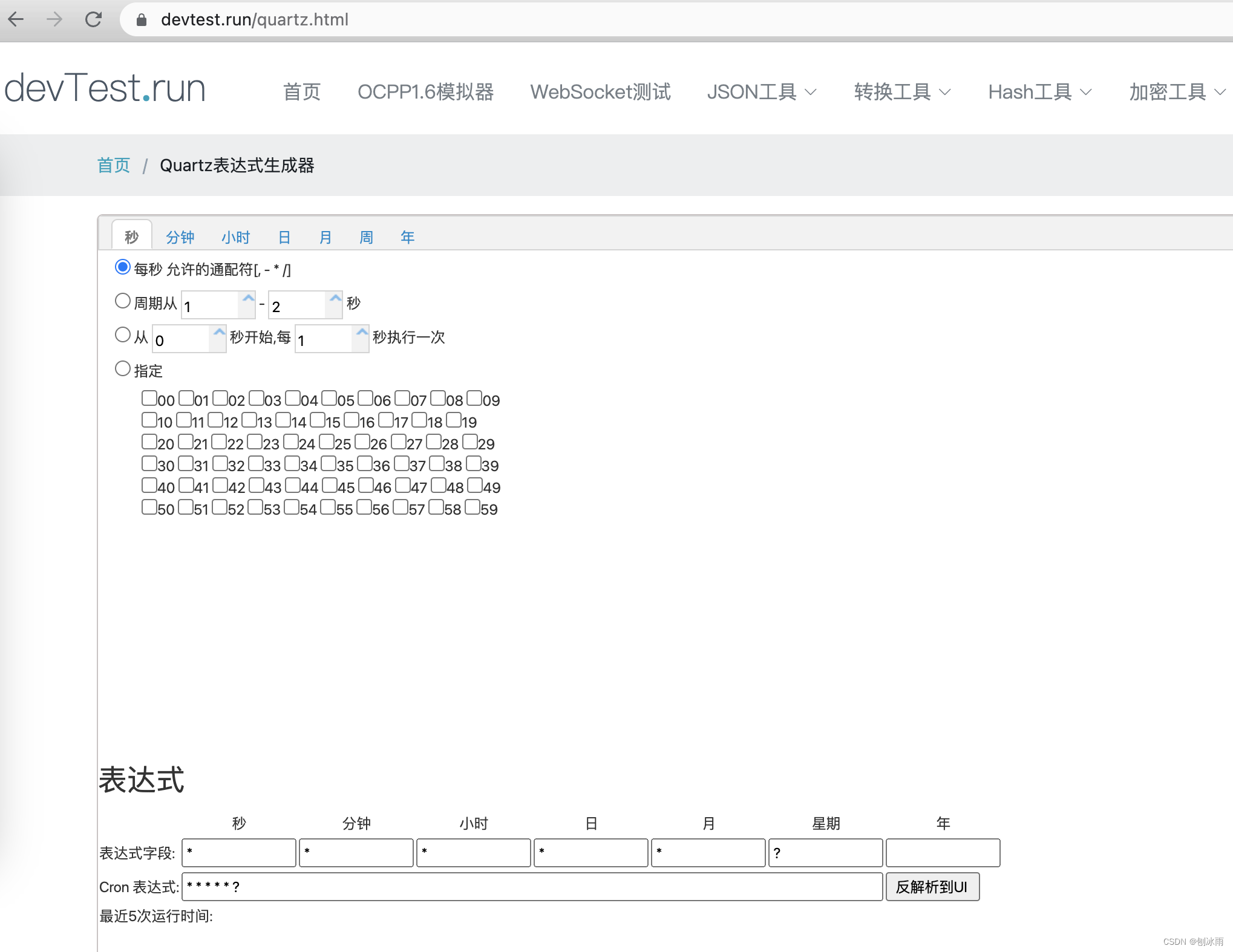Image resolution: width=1233 pixels, height=952 pixels.
Task: Check the 49 seconds checkbox
Action: pos(475,485)
